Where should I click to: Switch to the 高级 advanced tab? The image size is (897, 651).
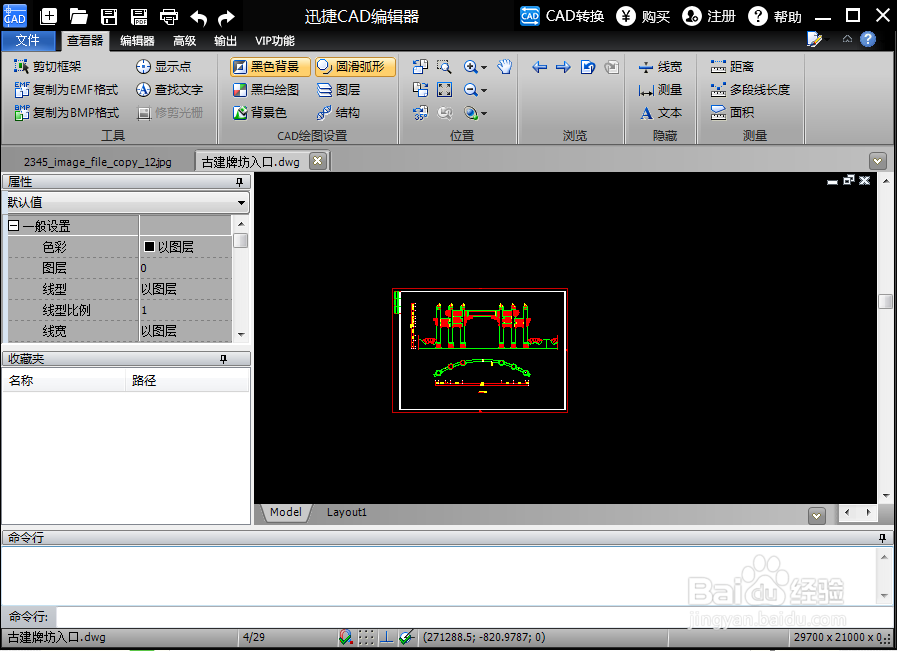[184, 41]
